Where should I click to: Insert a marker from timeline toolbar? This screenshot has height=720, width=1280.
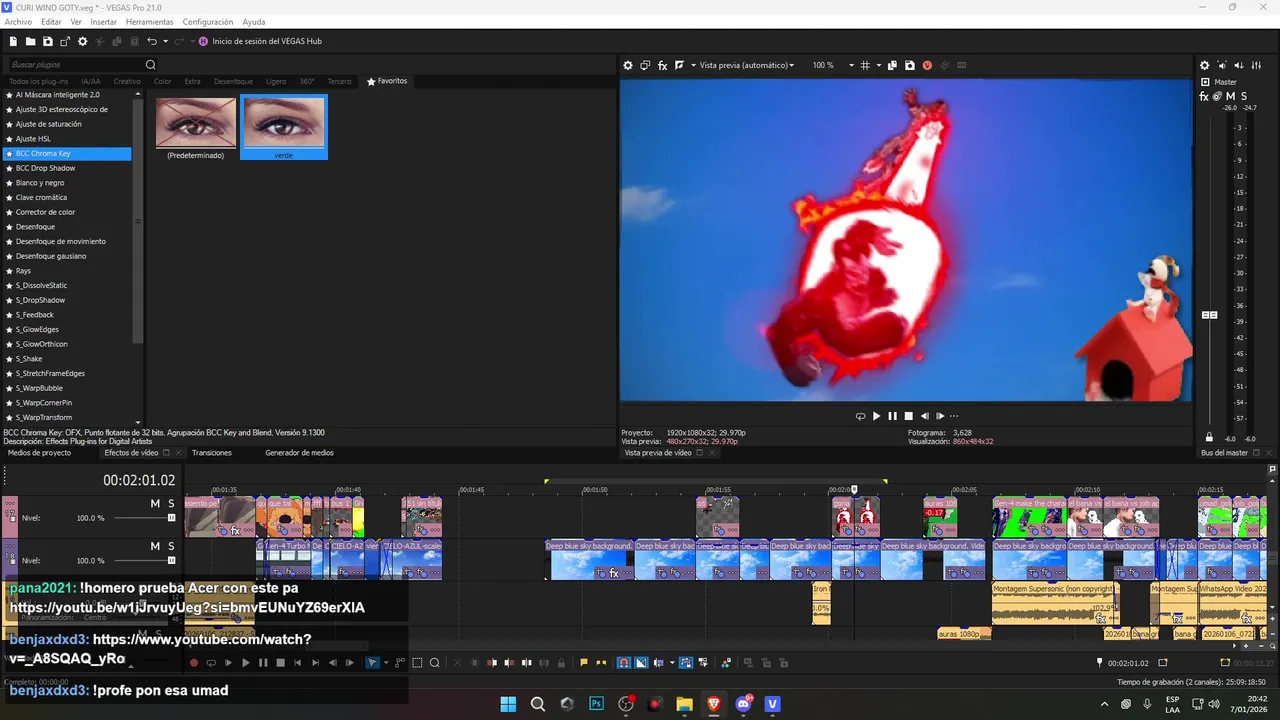coord(584,662)
